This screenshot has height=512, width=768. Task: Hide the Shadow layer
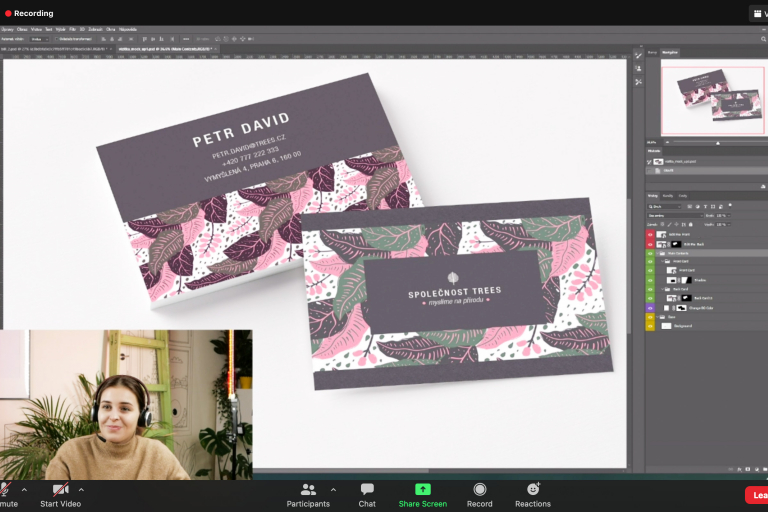[650, 280]
